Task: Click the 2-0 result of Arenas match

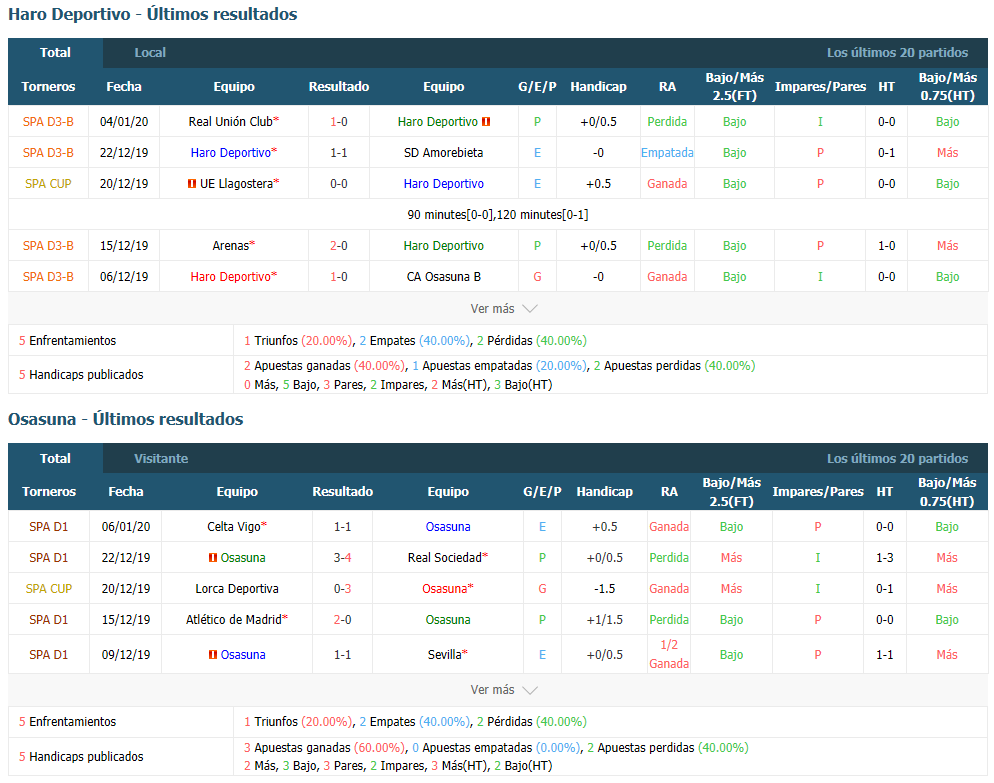Action: 339,246
